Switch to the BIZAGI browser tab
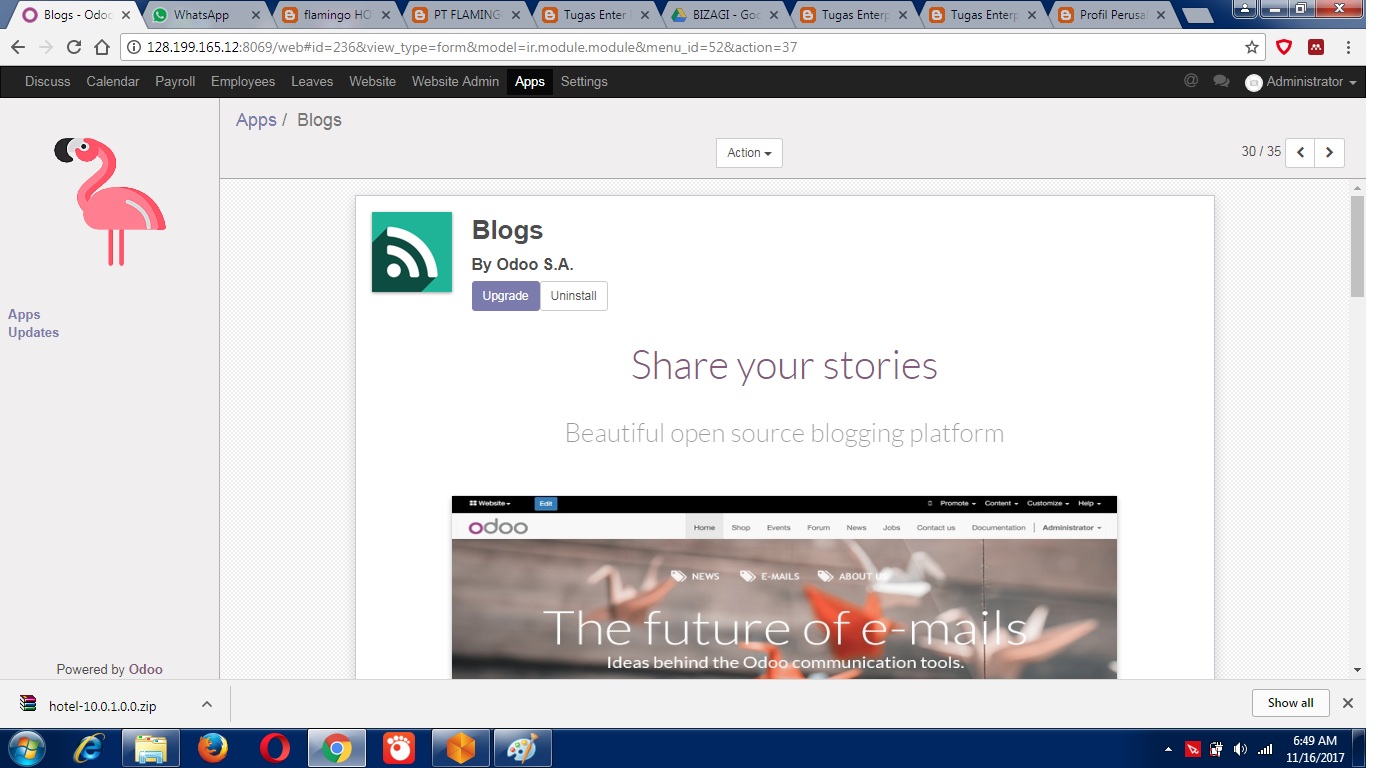 click(728, 15)
